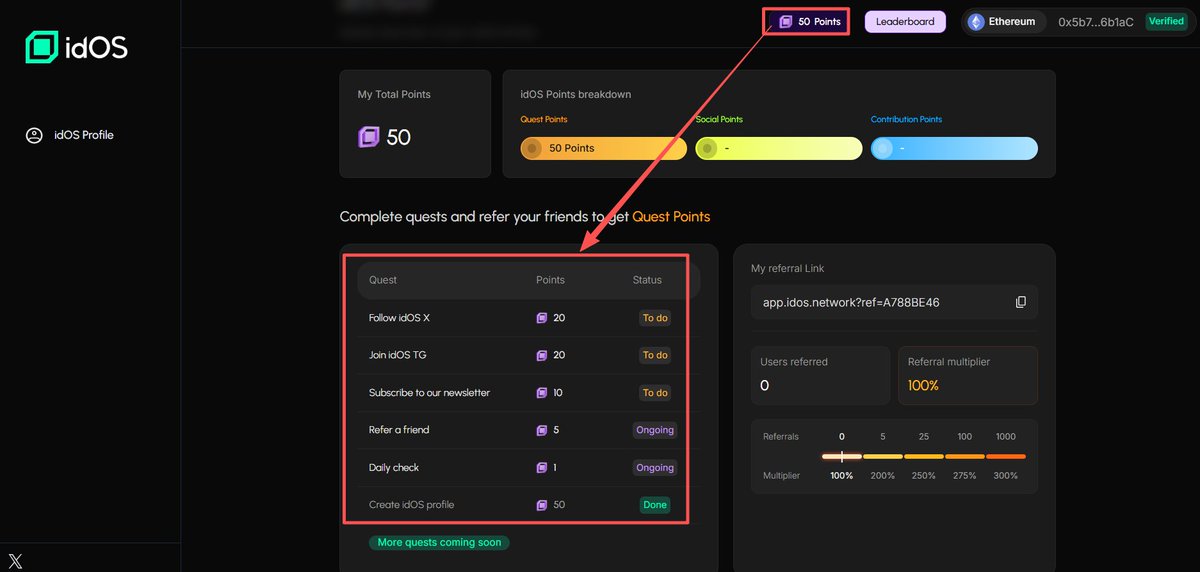Copy the referral link icon
Viewport: 1200px width, 572px height.
coord(1021,302)
